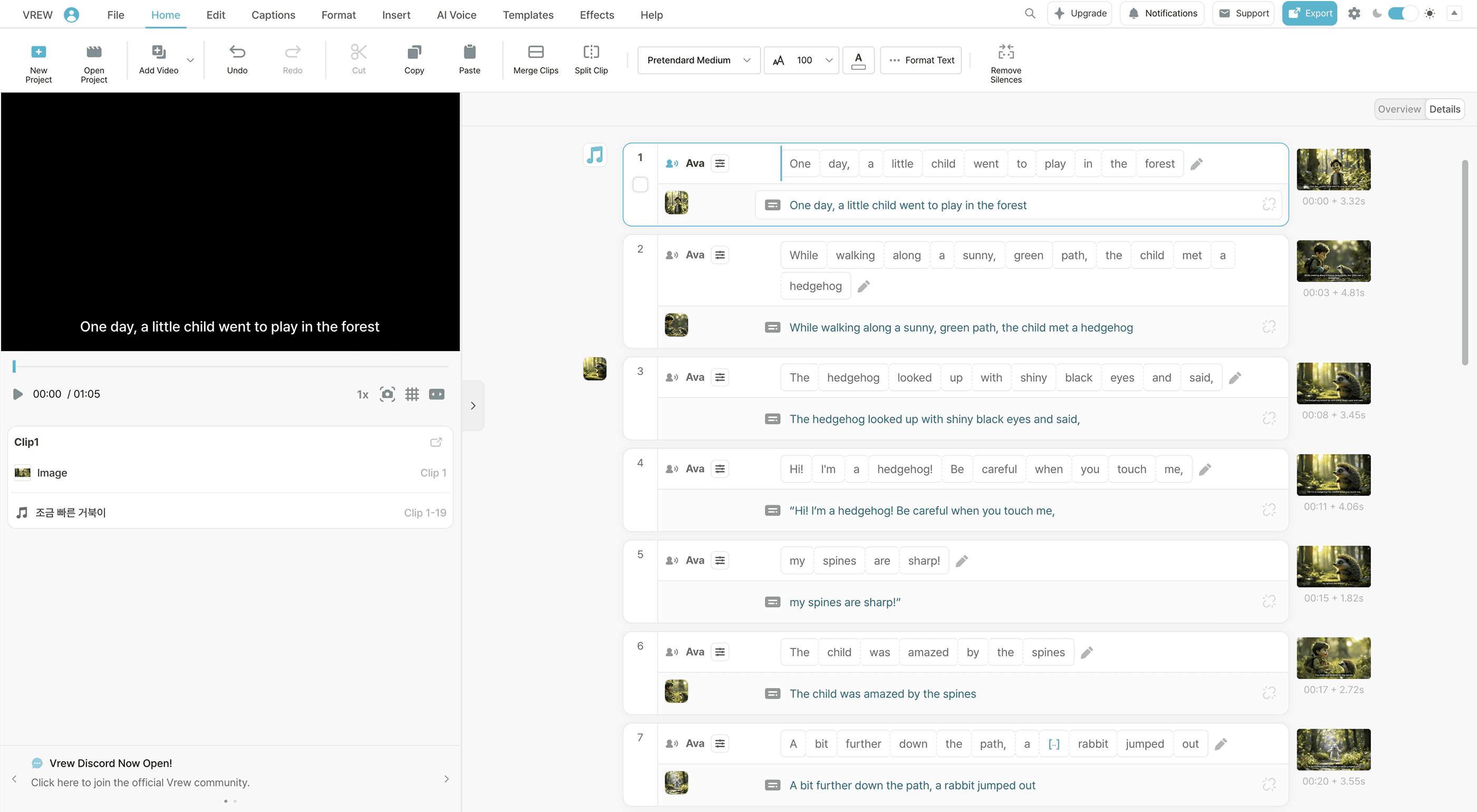Open the Captions menu

click(x=273, y=15)
